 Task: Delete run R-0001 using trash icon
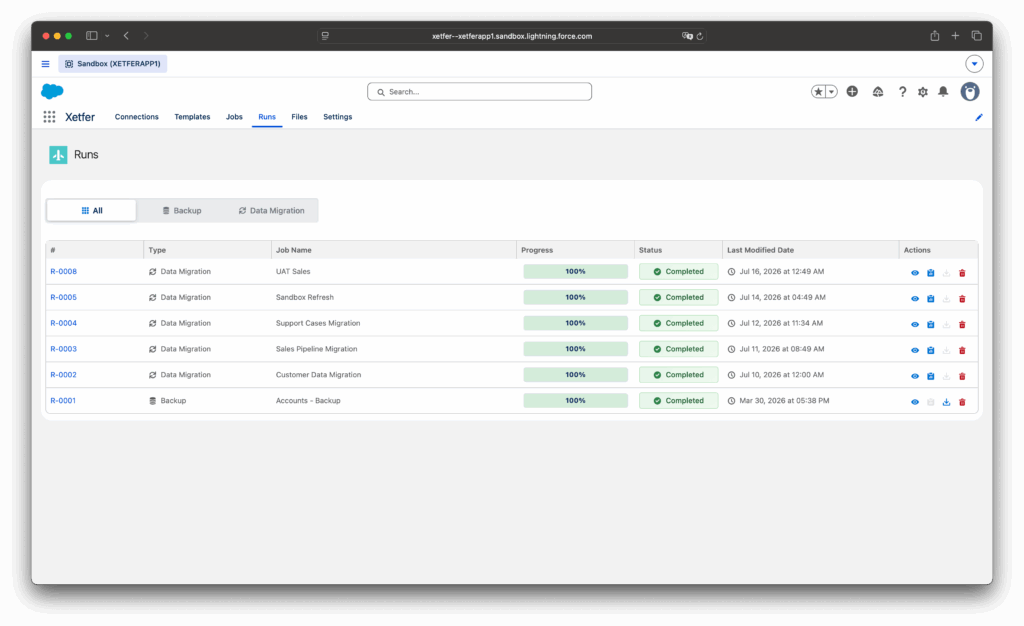962,402
